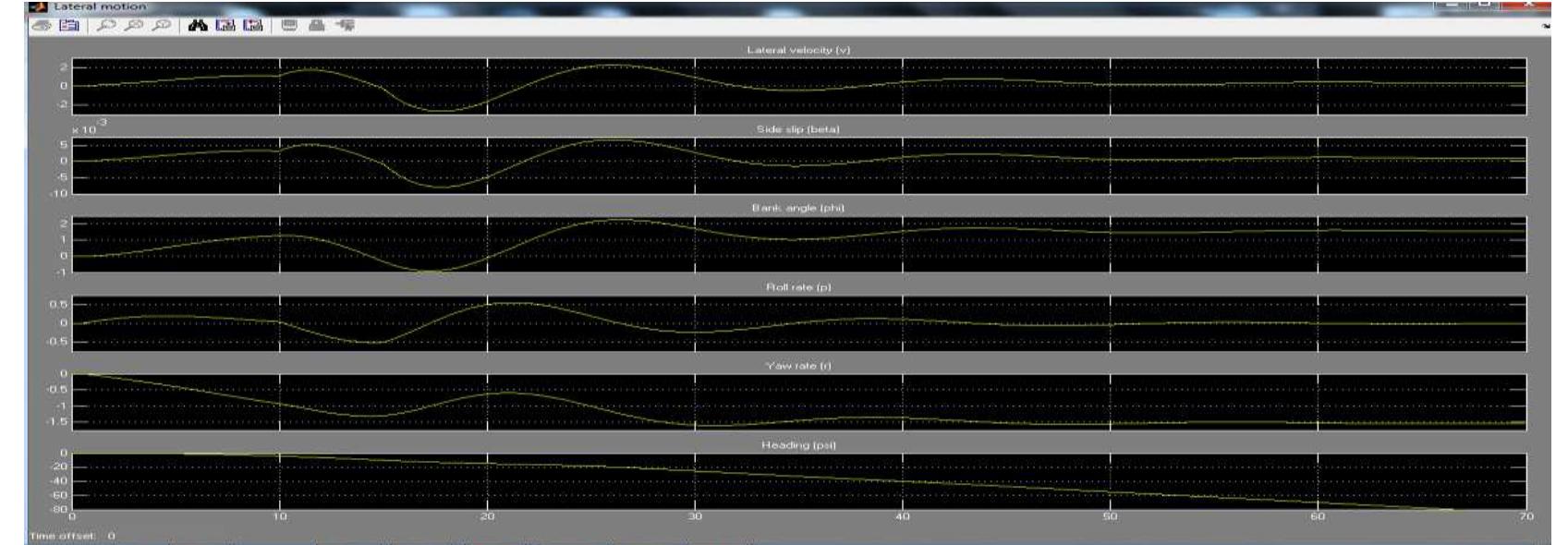Restore saved axes settings icon

(253, 26)
